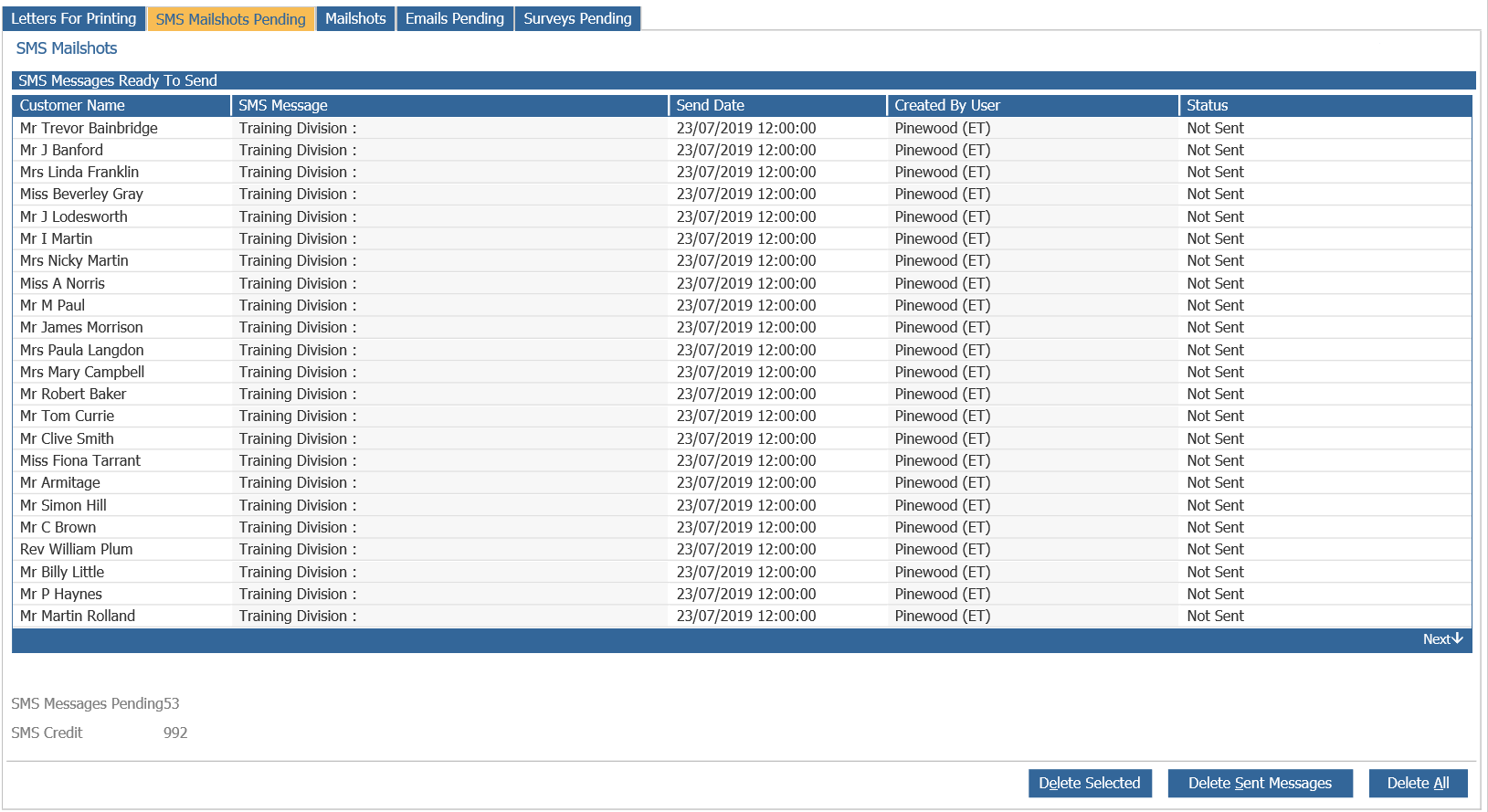Open the Mailshots tab
Screen dimensions: 1488x812
355,18
